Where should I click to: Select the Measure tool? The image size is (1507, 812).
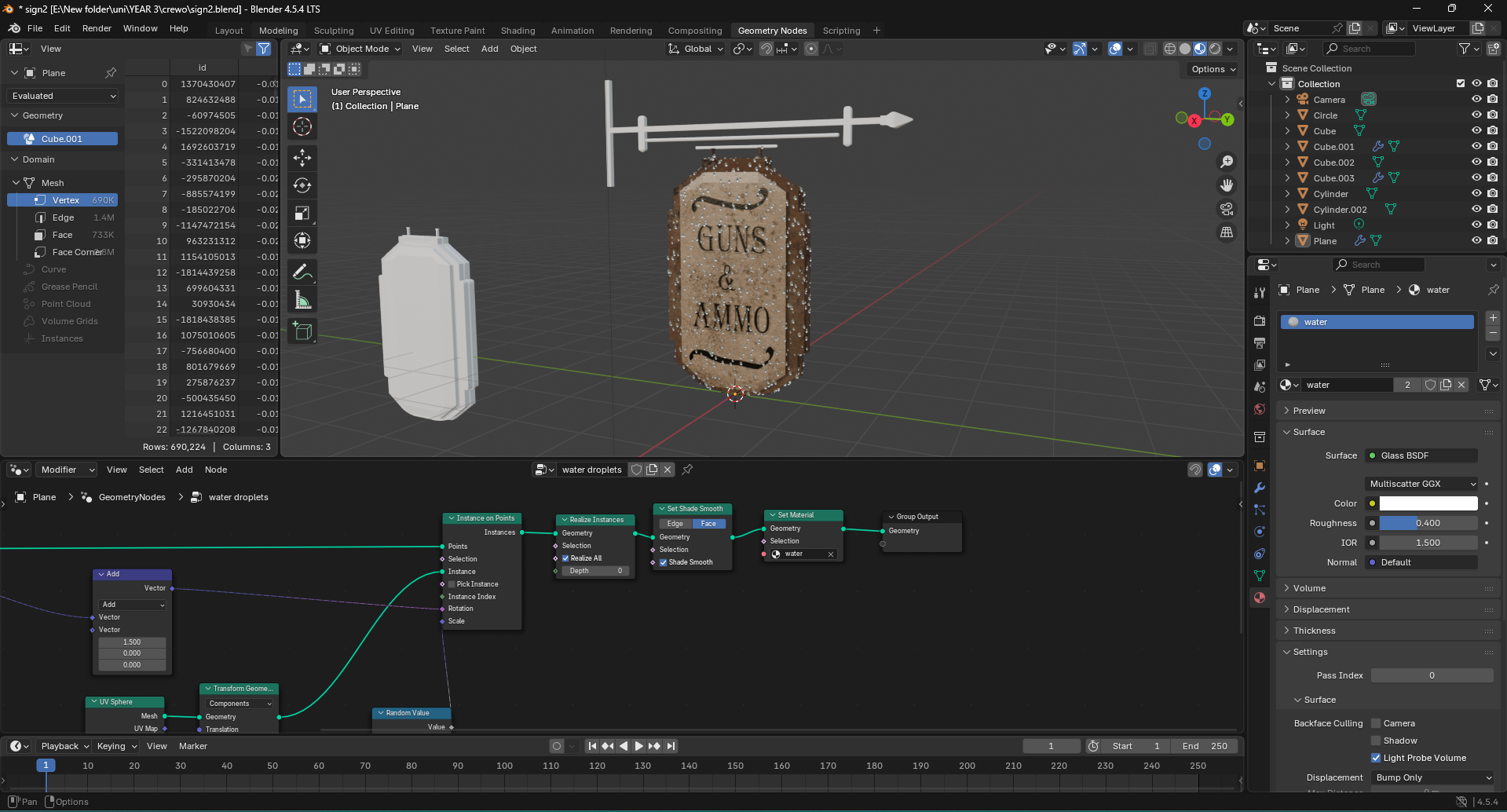[x=302, y=300]
